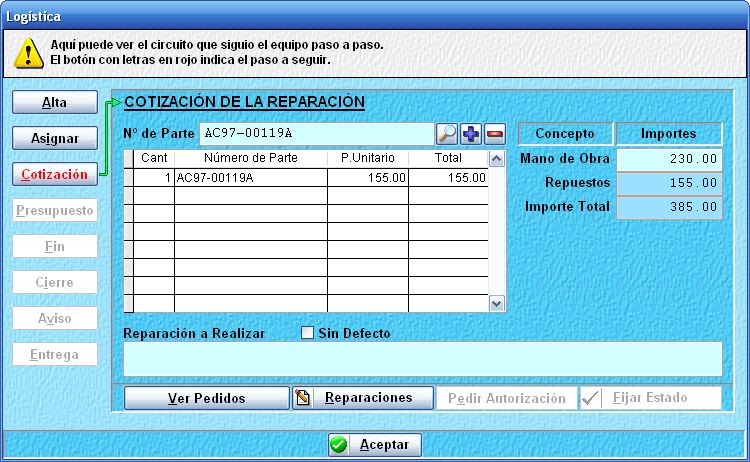Screen dimensions: 750x462
Task: Open the Alta step
Action: click(55, 102)
